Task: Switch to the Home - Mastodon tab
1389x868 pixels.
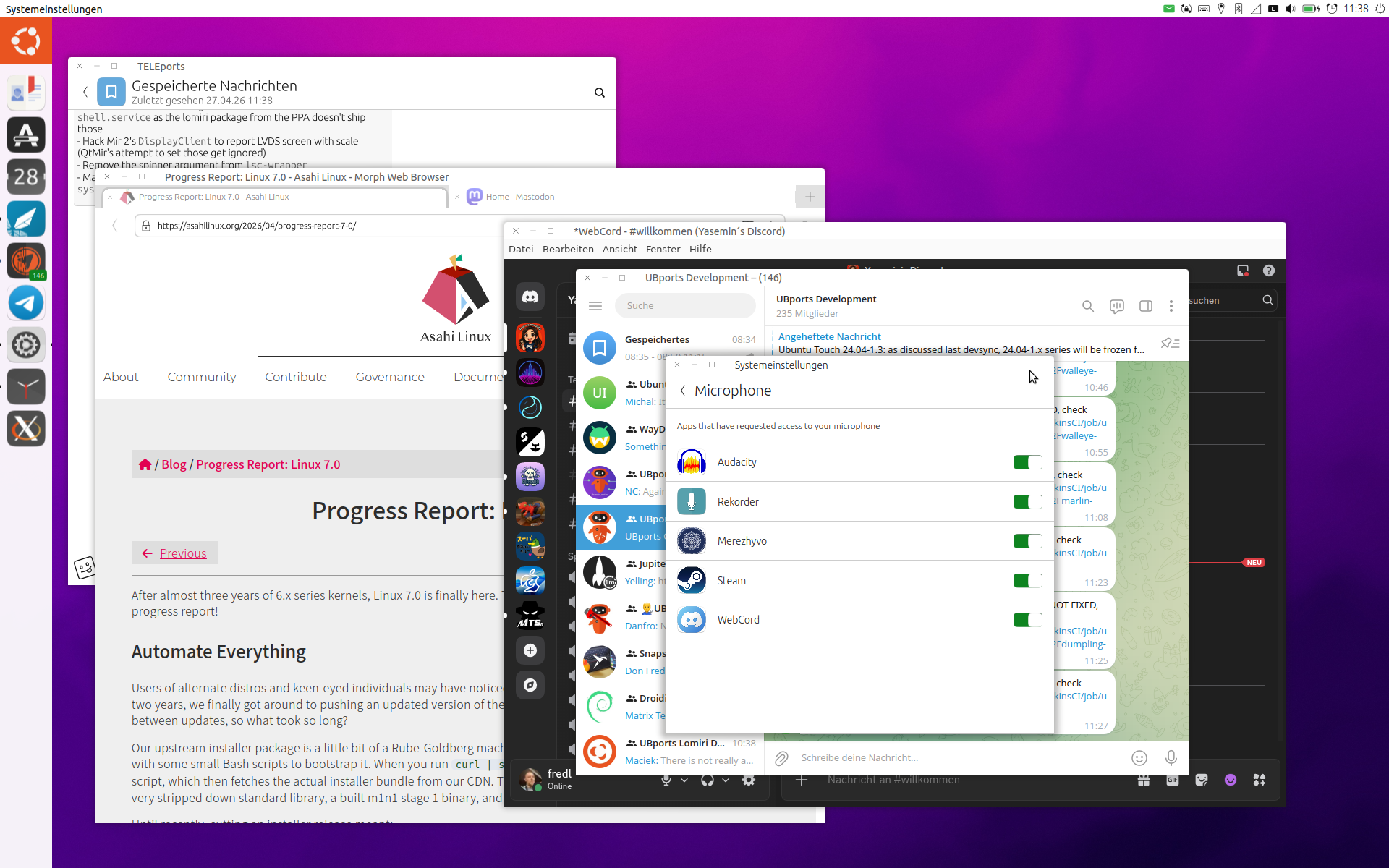Action: point(520,197)
